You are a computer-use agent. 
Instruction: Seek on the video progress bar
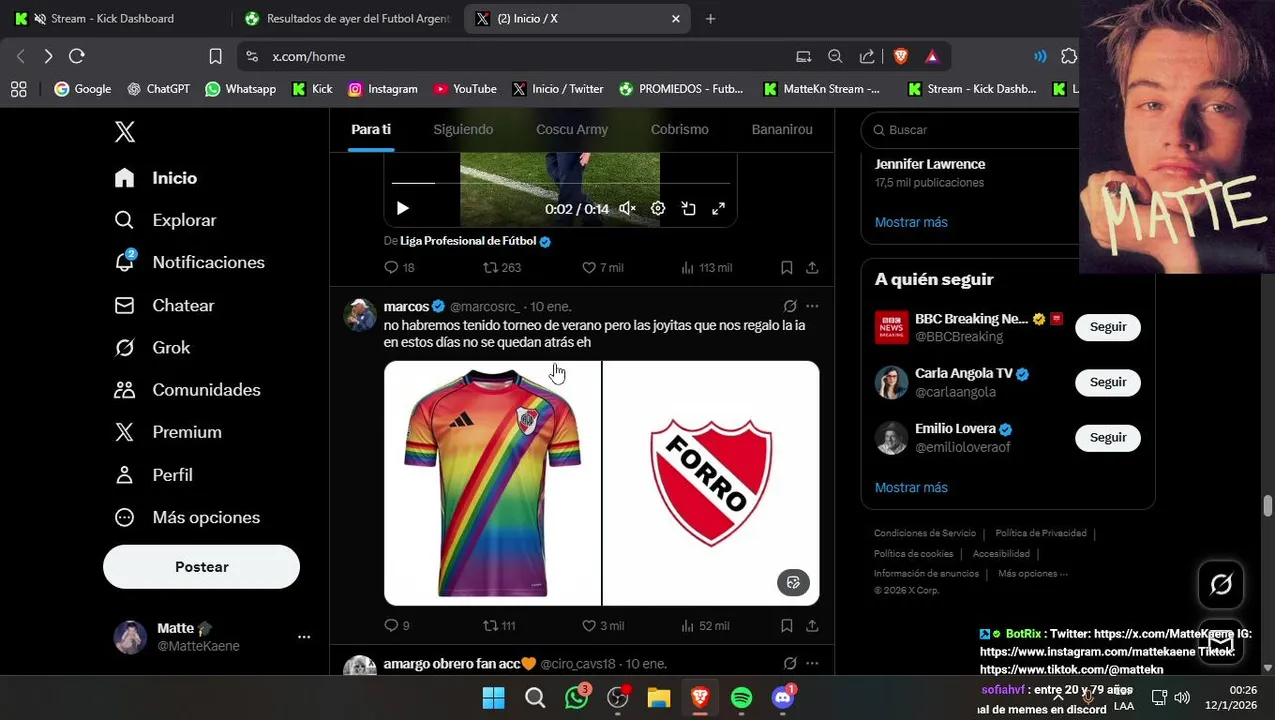[560, 183]
